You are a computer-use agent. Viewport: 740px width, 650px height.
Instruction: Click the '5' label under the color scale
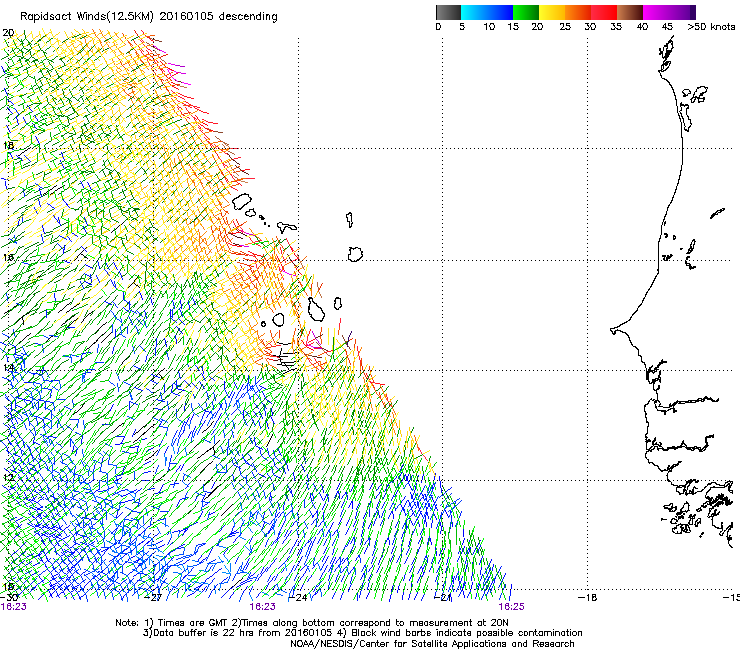point(462,27)
